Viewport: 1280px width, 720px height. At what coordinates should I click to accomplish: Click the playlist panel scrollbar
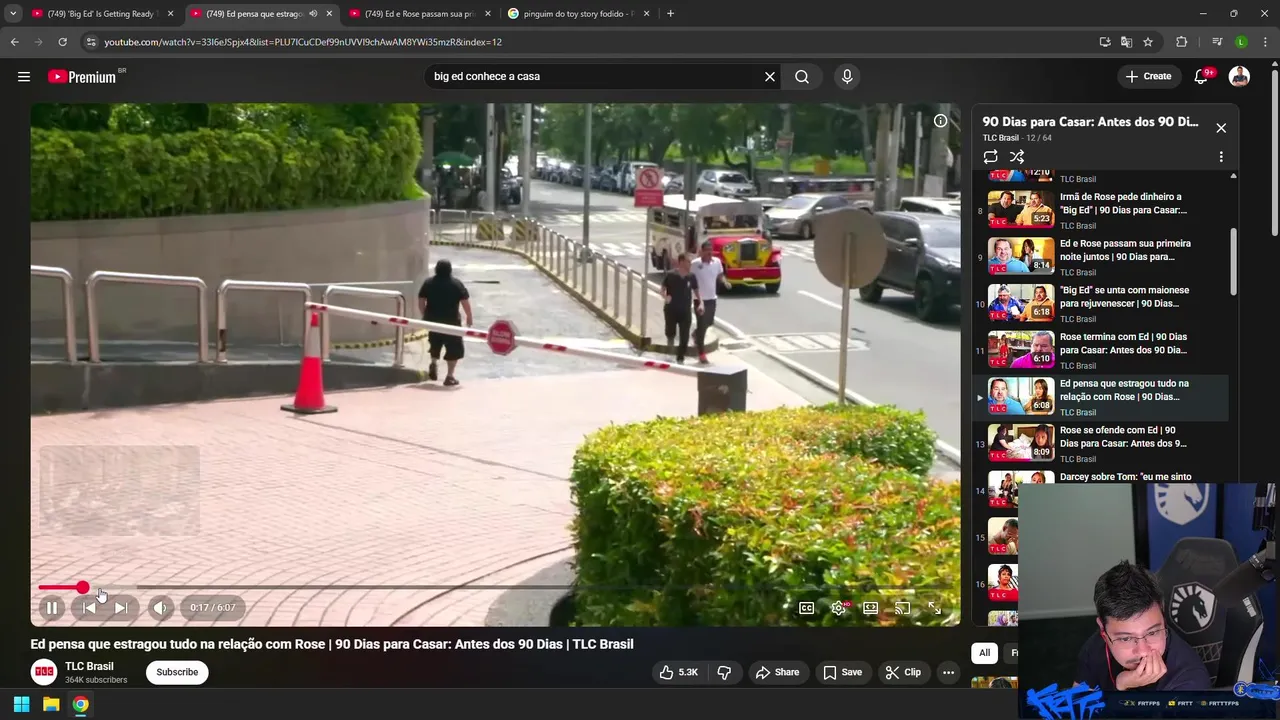pos(1233,260)
